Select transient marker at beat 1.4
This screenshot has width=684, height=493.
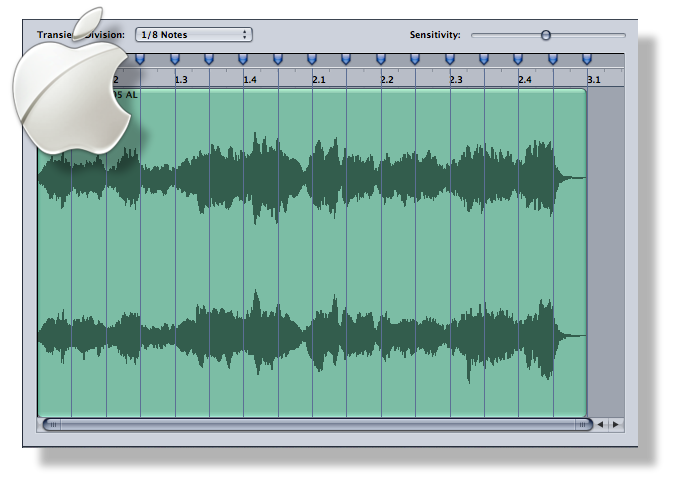point(243,60)
